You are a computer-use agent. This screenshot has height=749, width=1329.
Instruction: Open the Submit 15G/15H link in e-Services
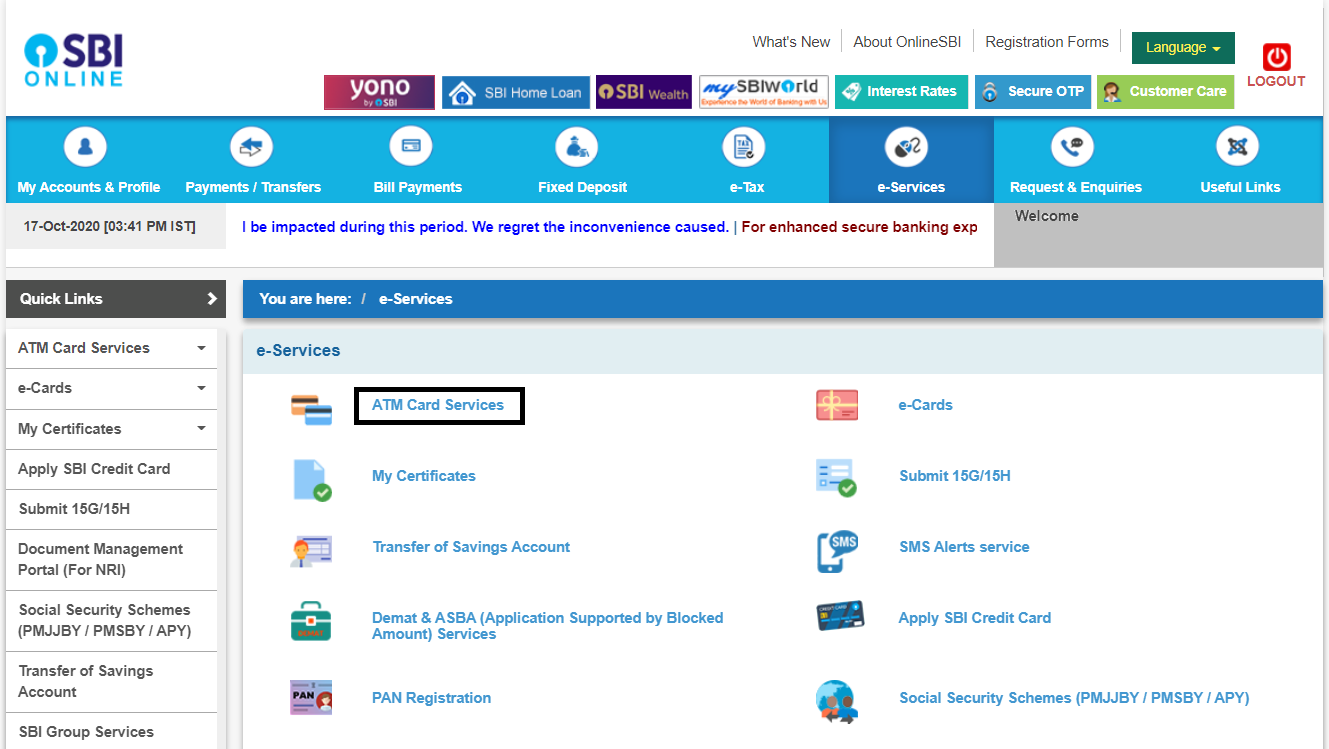pyautogui.click(x=955, y=476)
